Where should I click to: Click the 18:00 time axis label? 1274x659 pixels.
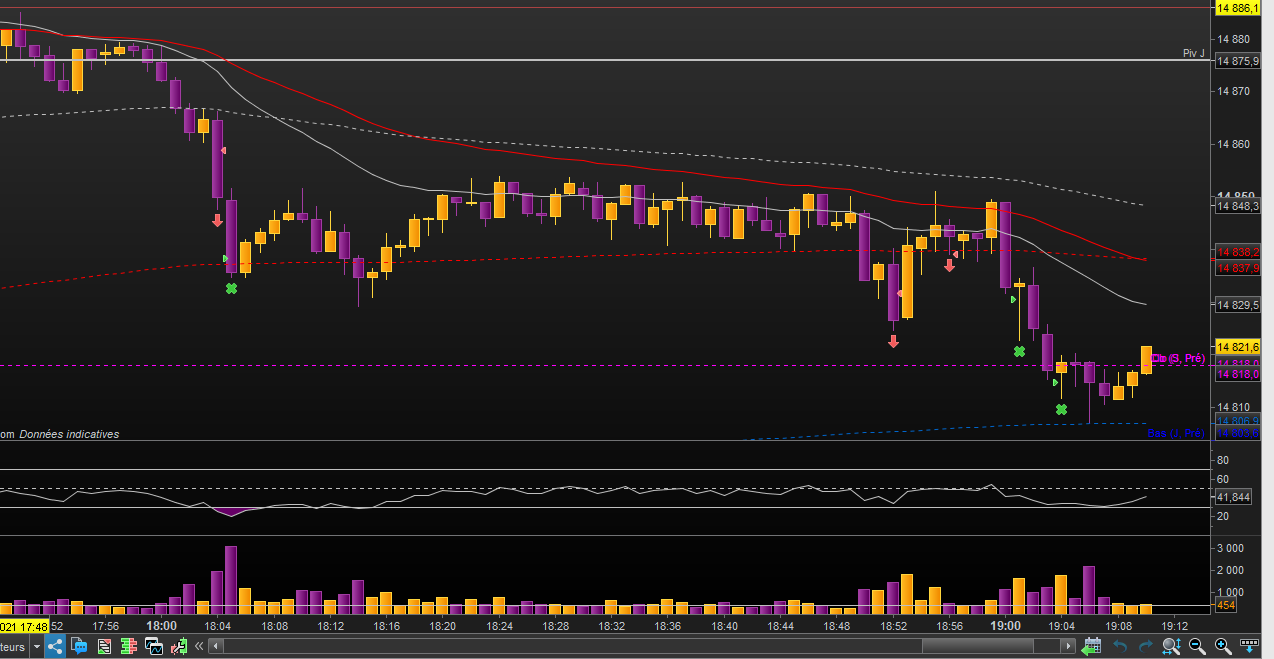click(161, 625)
